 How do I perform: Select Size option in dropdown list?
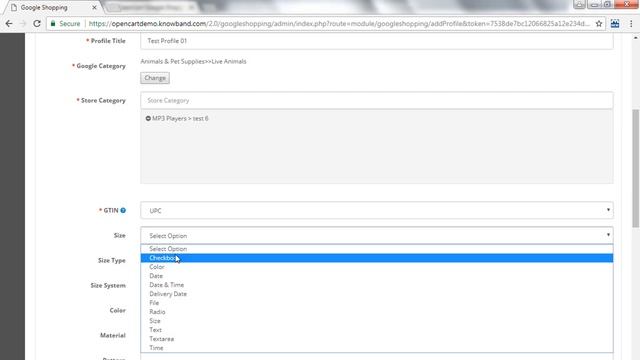click(x=377, y=321)
